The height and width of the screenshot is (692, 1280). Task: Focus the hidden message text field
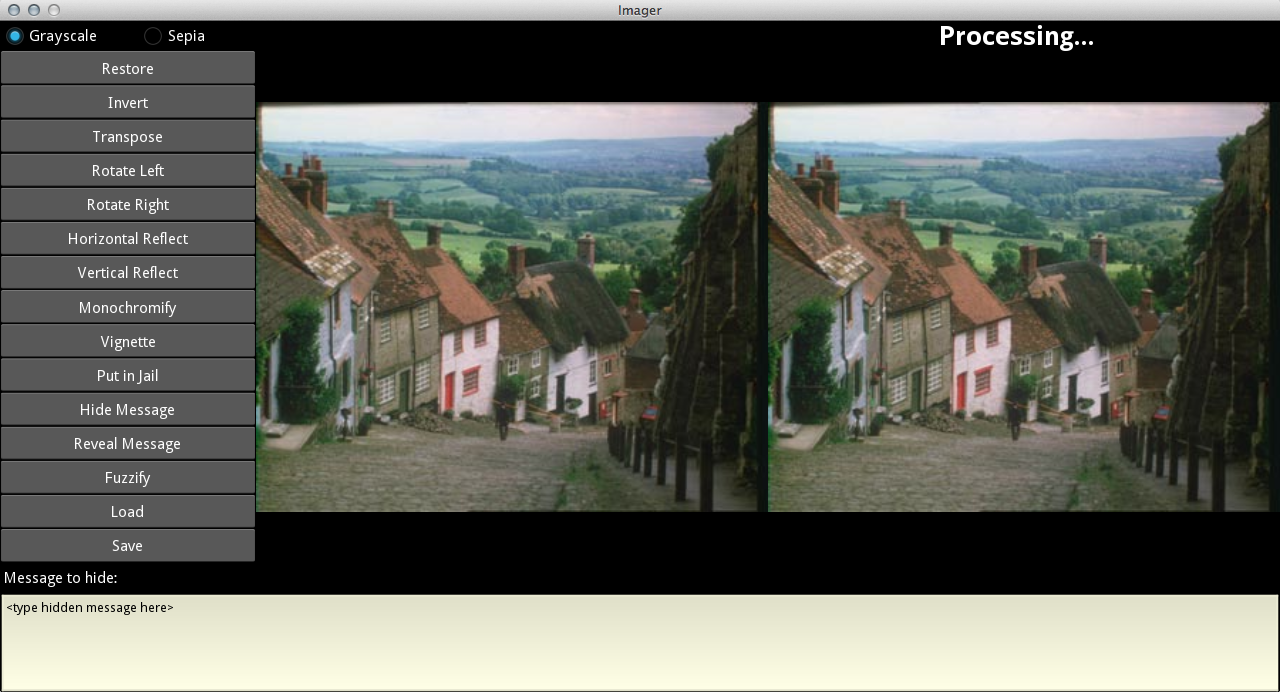tap(640, 642)
